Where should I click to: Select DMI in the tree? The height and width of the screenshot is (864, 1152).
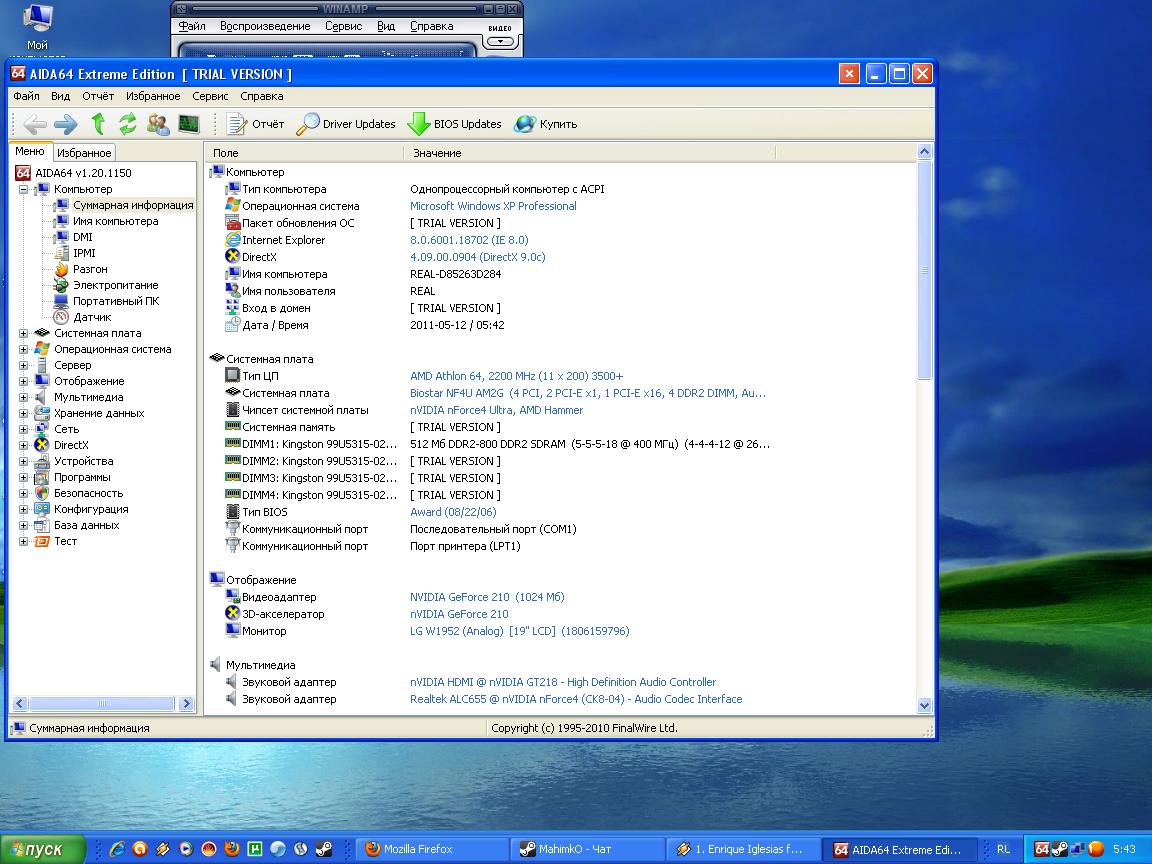point(82,237)
